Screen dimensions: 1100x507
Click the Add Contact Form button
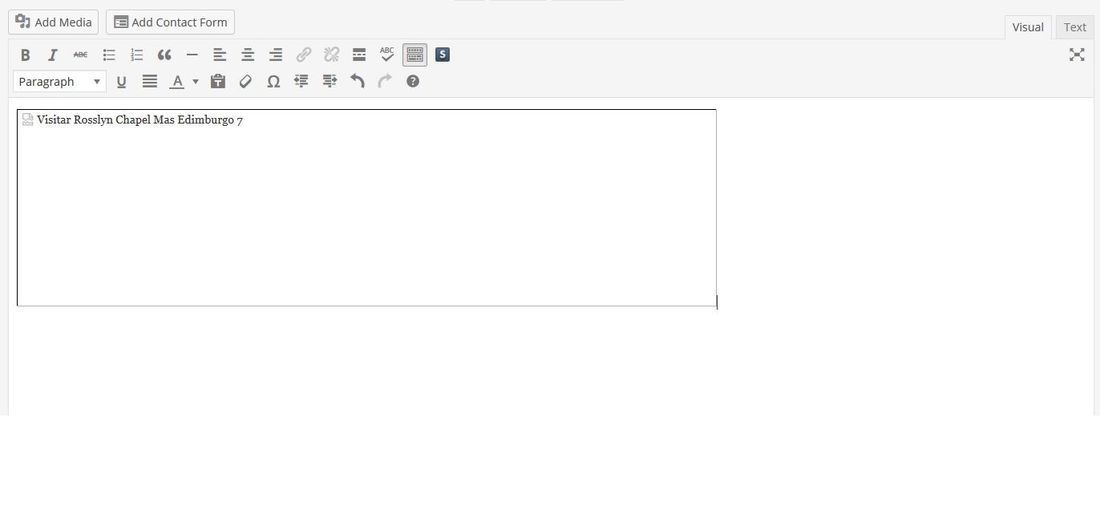point(170,22)
